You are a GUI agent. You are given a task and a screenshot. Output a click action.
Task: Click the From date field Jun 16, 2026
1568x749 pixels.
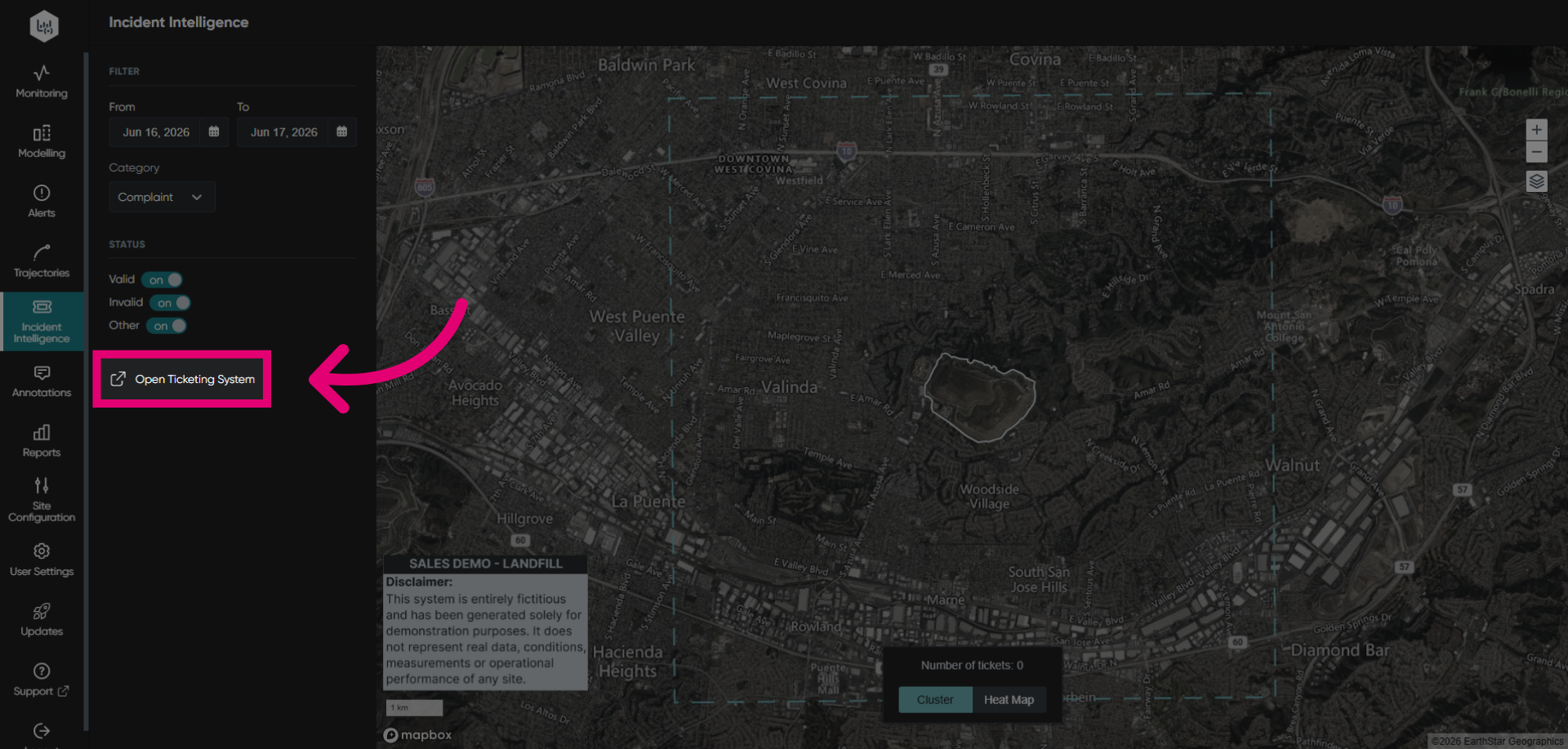(x=156, y=132)
